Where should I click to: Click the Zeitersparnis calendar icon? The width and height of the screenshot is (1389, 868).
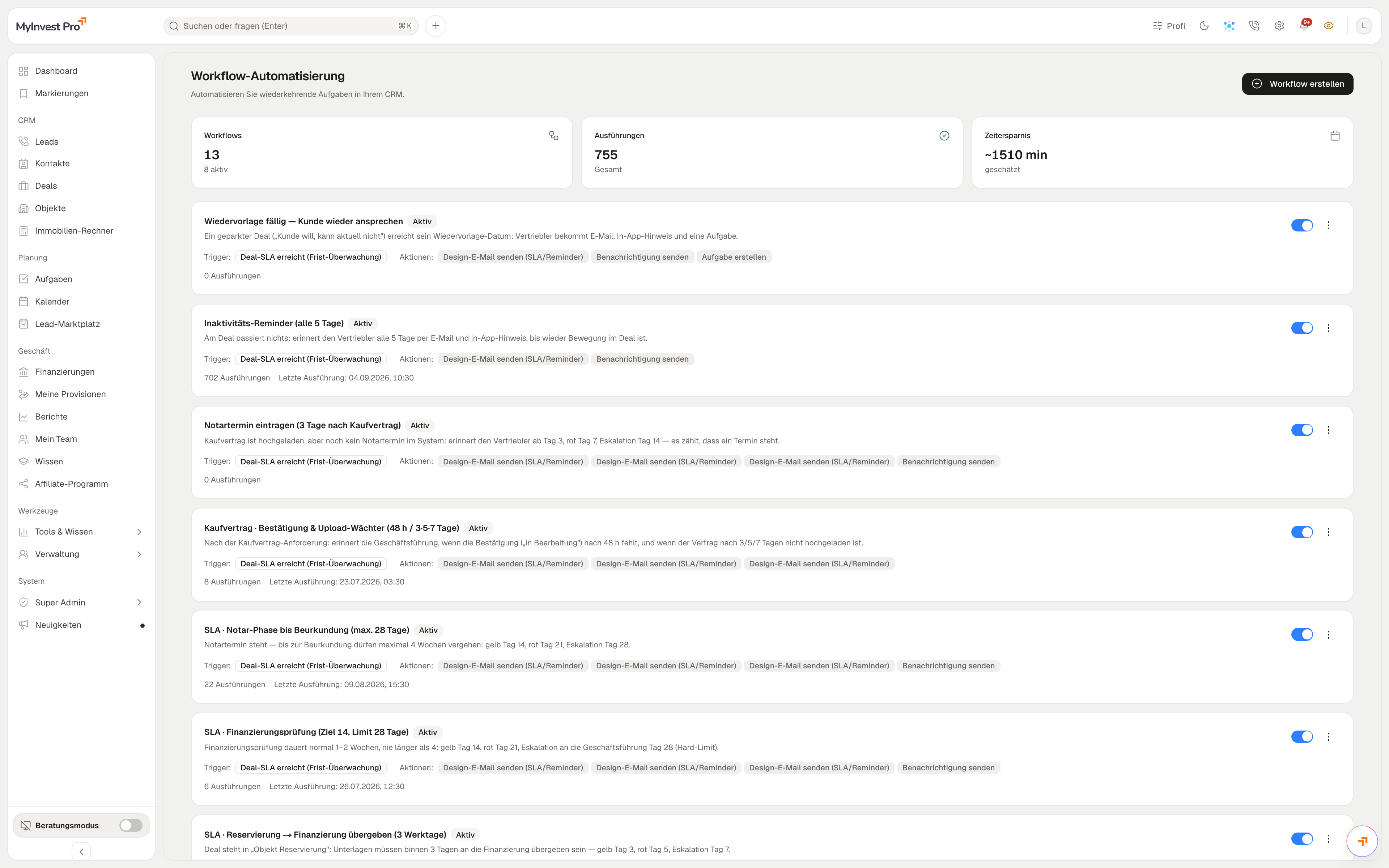pos(1335,136)
